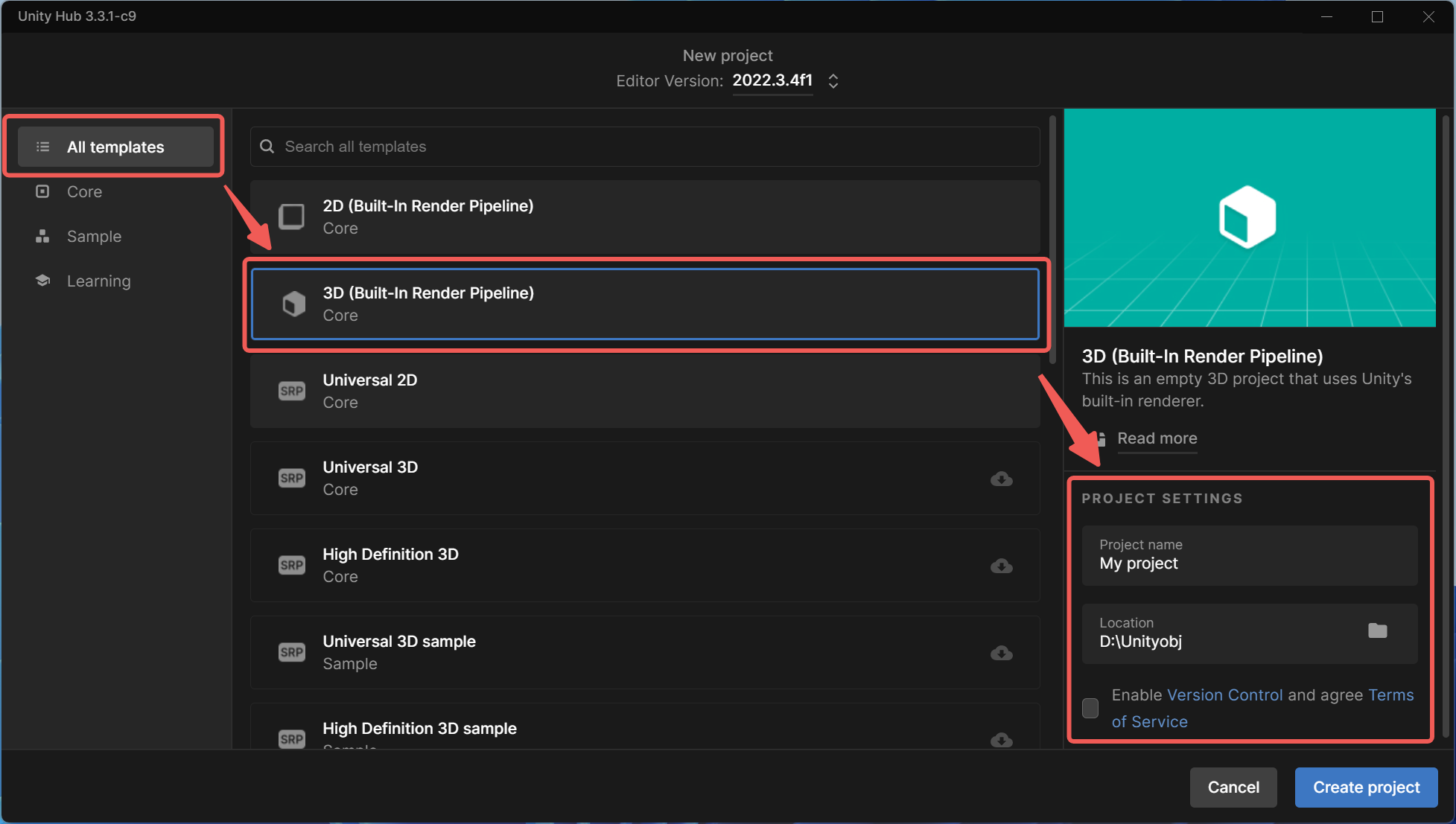Viewport: 1456px width, 824px height.
Task: Click the template list scrollbar
Action: [1052, 238]
